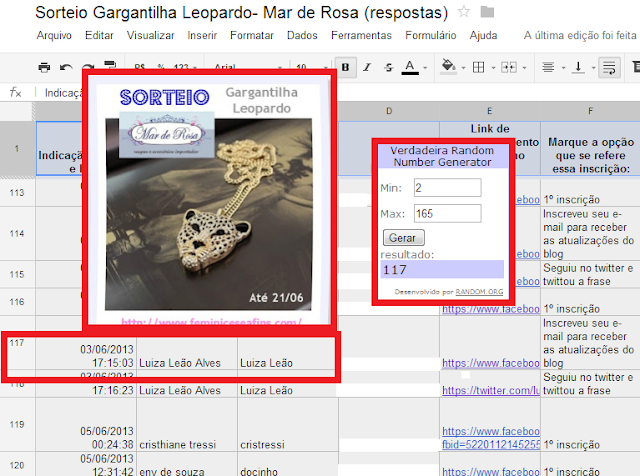This screenshot has height=476, width=640.
Task: Open the Visualizar menu
Action: (x=150, y=36)
